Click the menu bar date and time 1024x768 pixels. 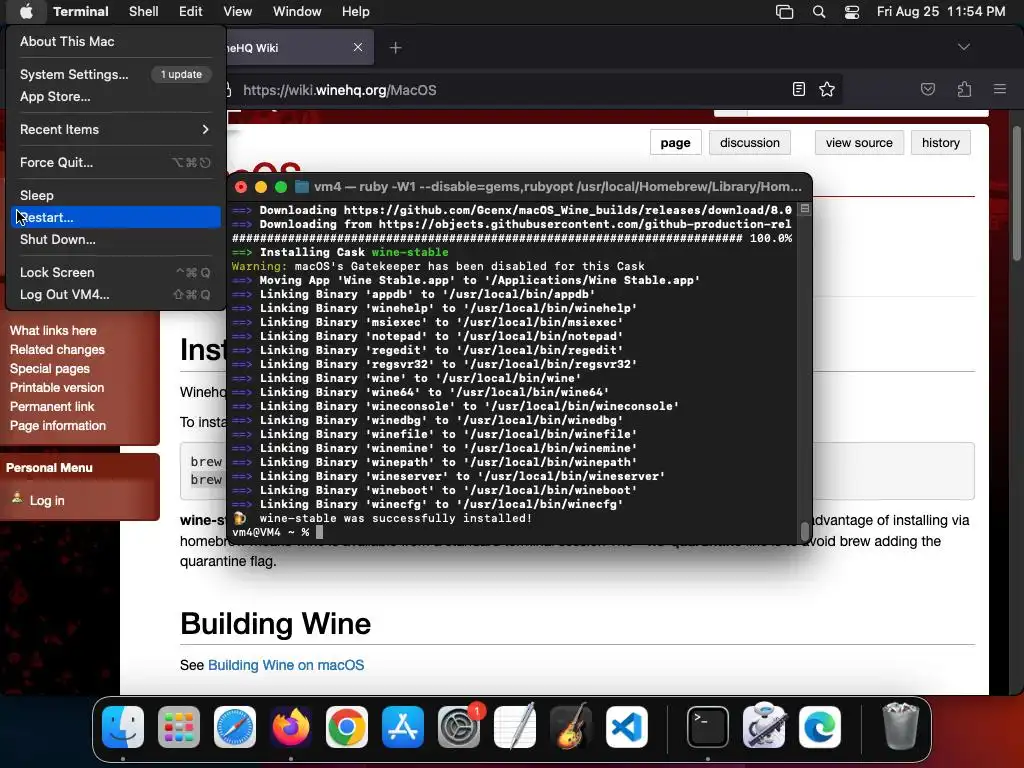point(940,11)
